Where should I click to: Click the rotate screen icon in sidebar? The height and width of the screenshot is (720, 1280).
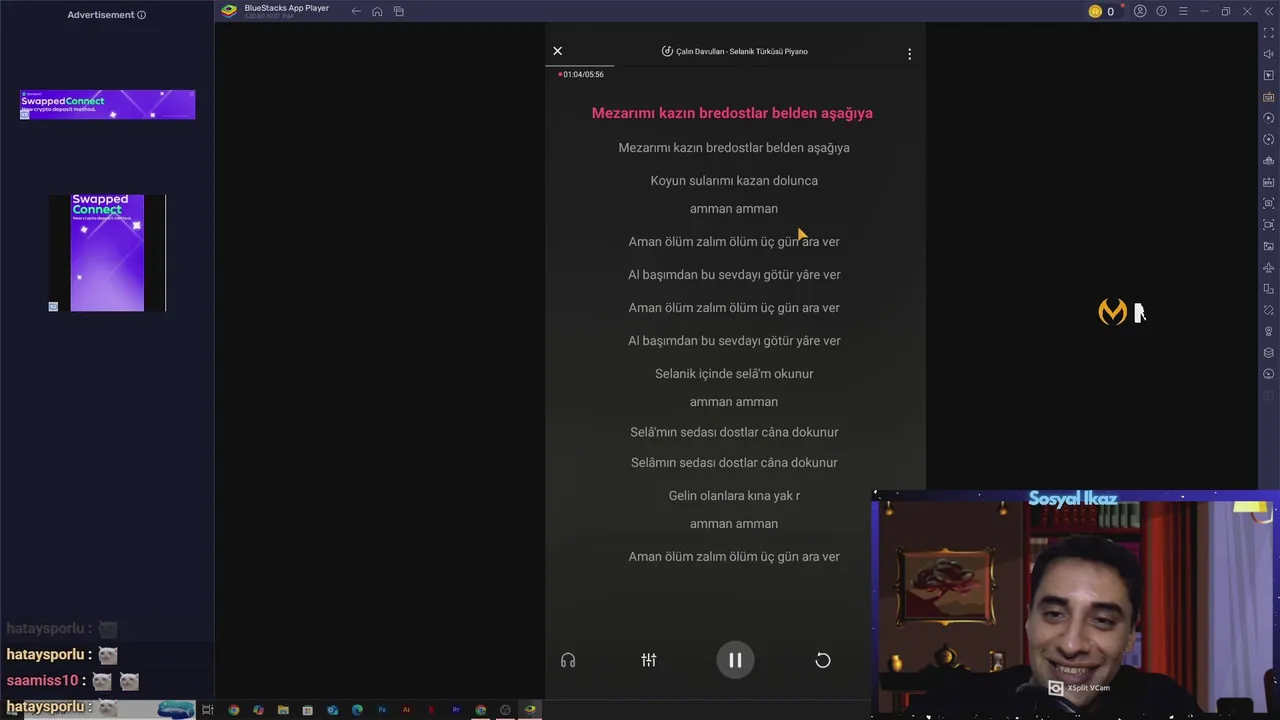point(1269,310)
